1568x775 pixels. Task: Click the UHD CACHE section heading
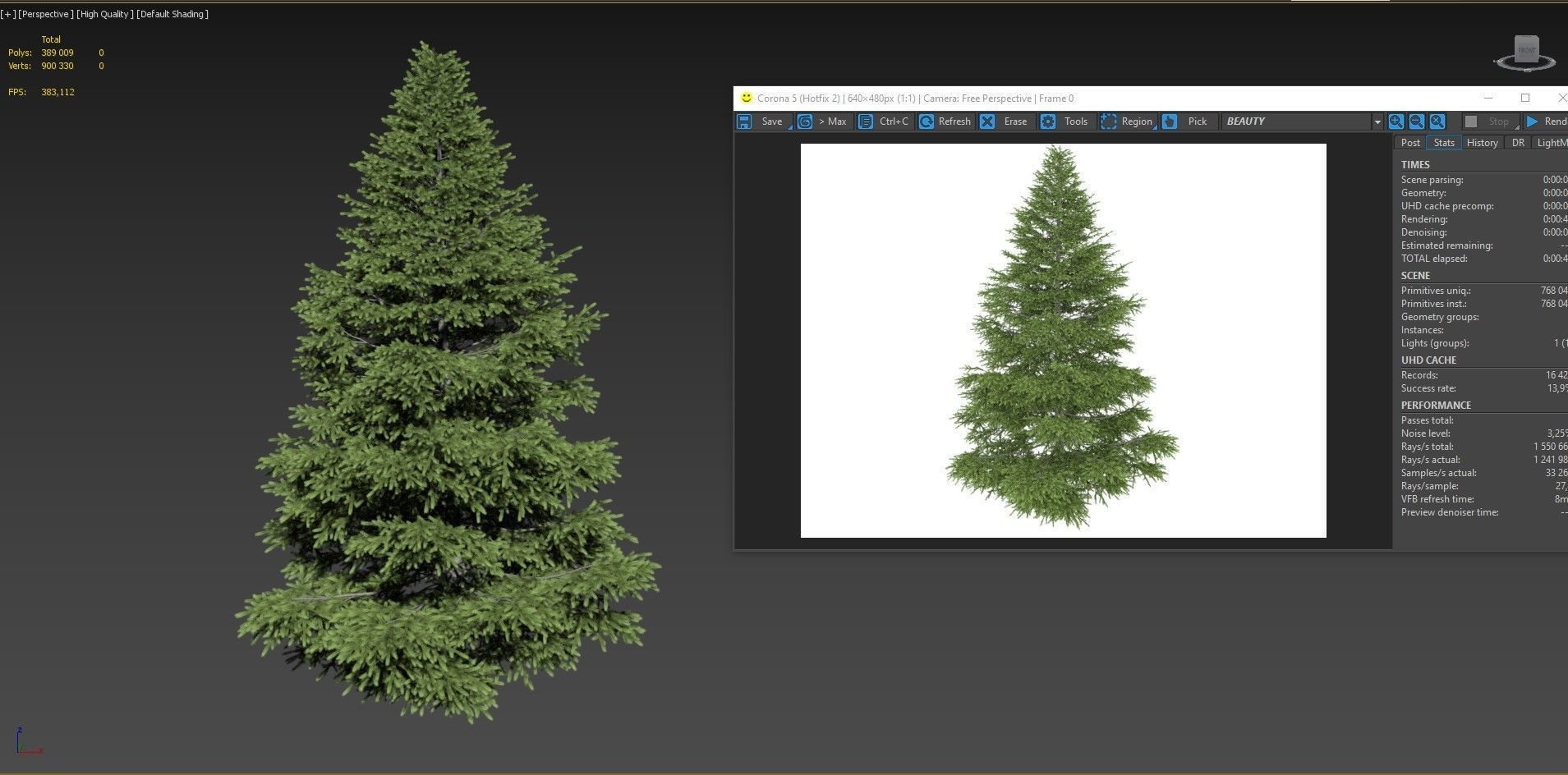click(1428, 360)
